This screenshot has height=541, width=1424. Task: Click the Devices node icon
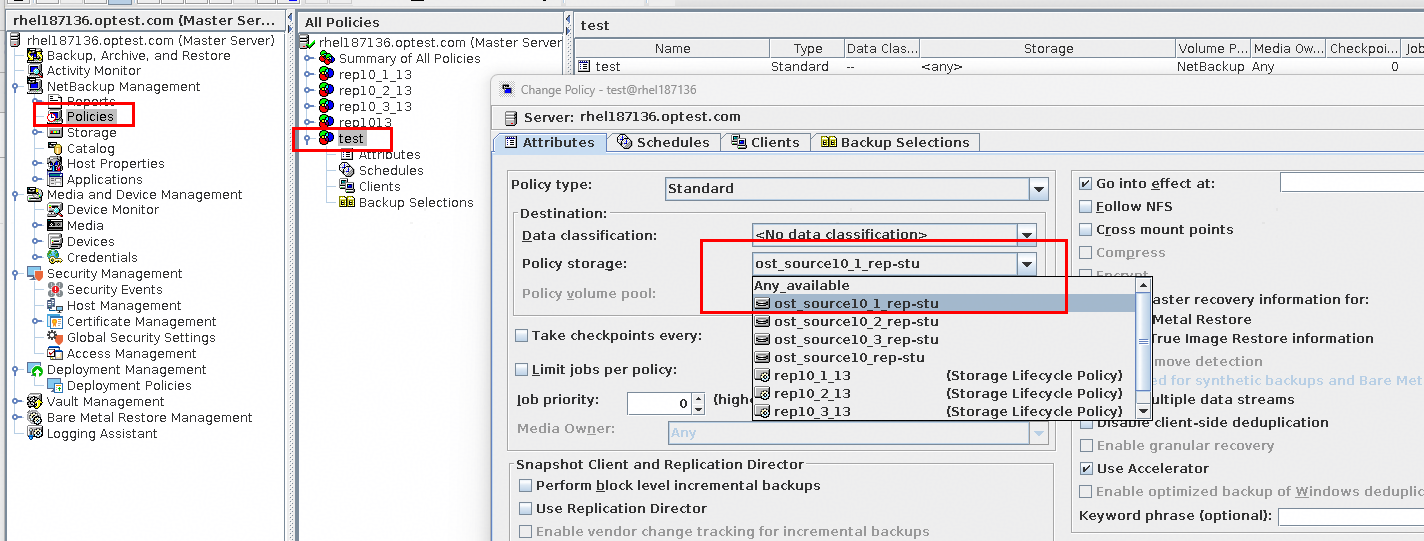(x=55, y=242)
